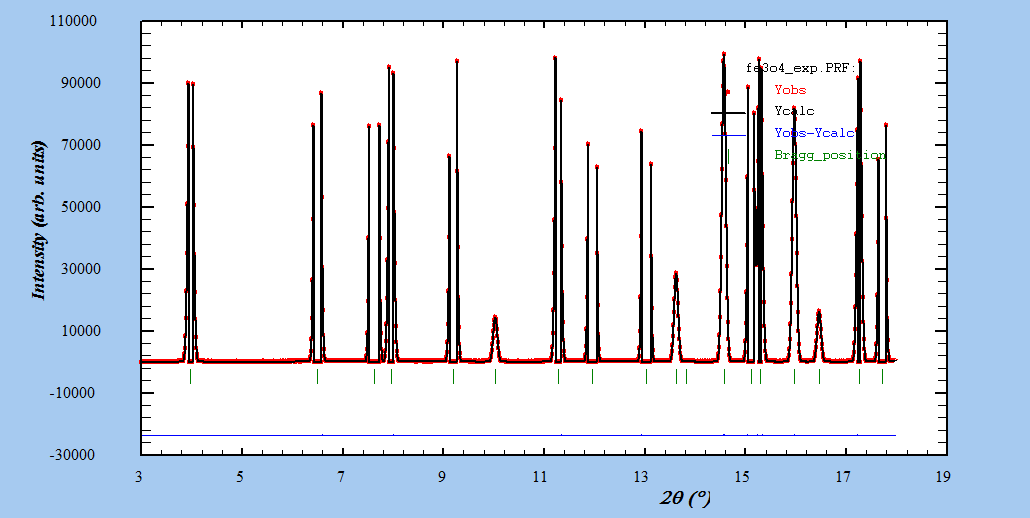Click the x-axis label 17
Viewport: 1030px width, 518px height.
(x=843, y=477)
